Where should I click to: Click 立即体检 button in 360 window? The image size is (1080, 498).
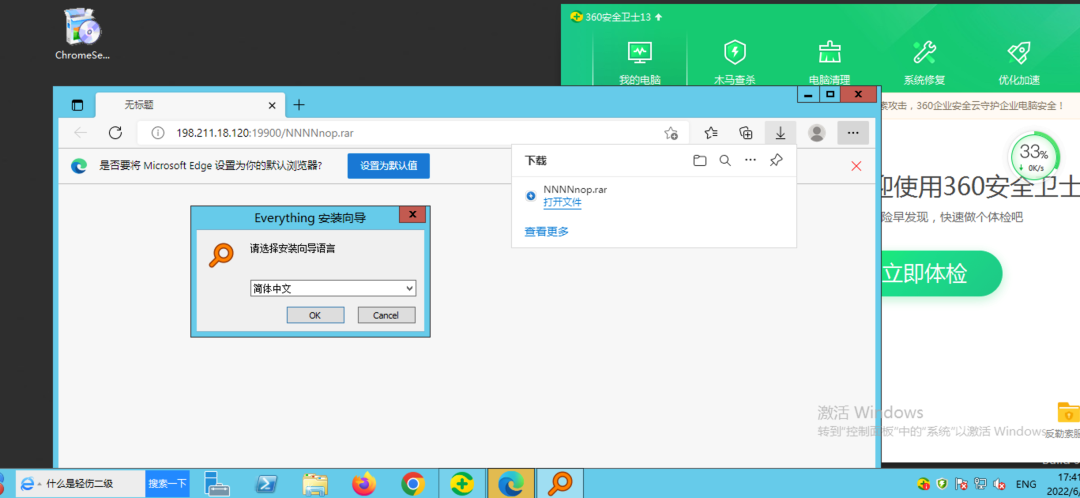942,273
